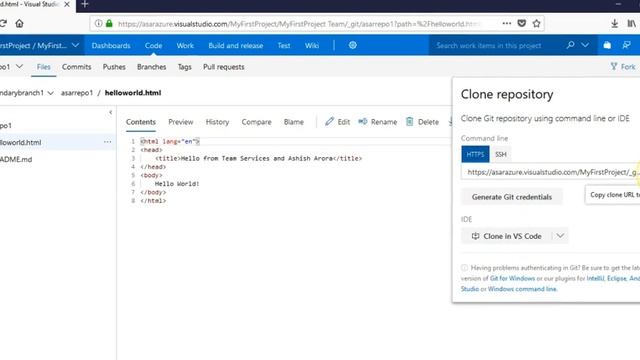Click the browser address bar URL
This screenshot has height=360, width=640.
pos(300,24)
